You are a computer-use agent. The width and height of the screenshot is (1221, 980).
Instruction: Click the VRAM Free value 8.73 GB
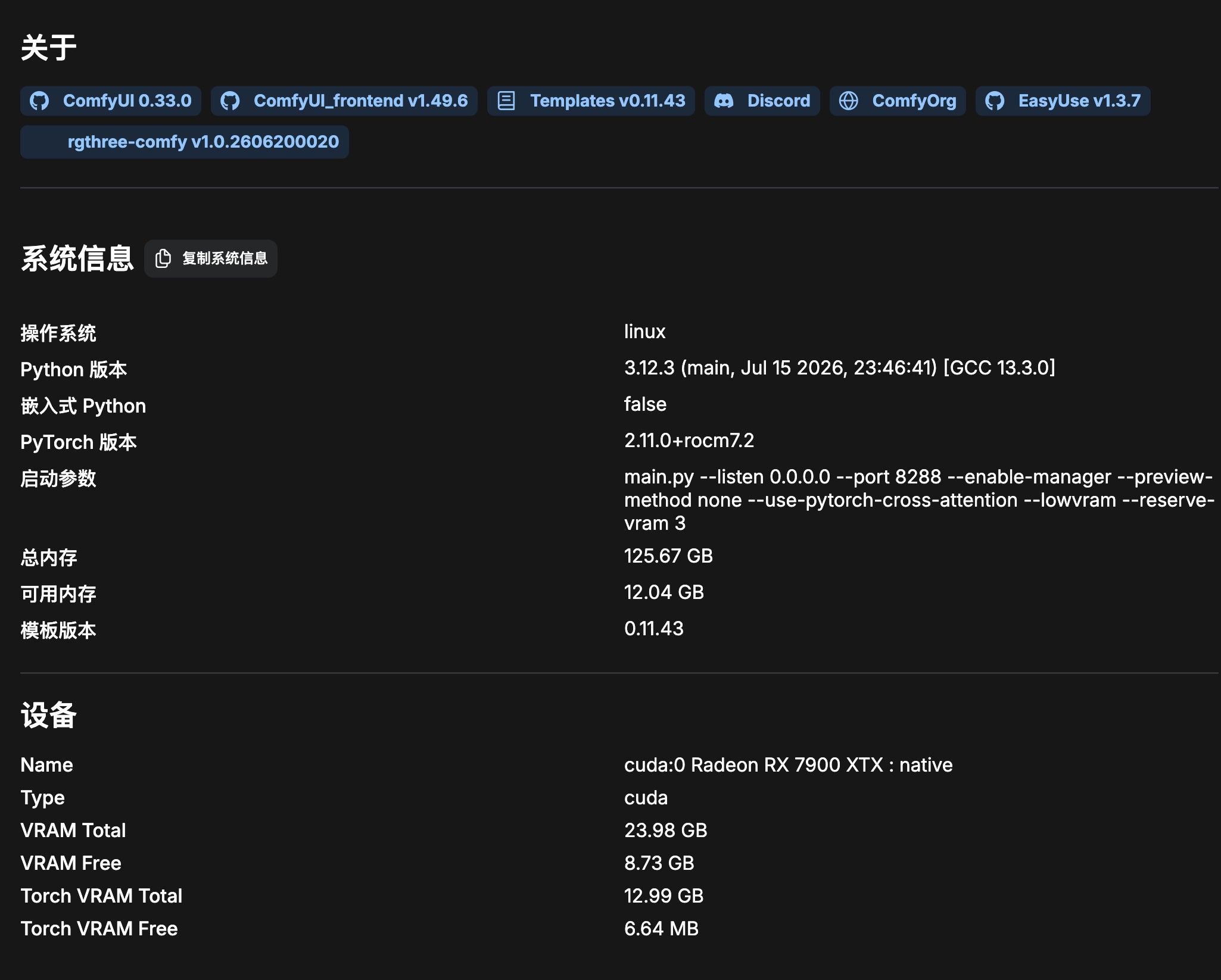coord(659,863)
